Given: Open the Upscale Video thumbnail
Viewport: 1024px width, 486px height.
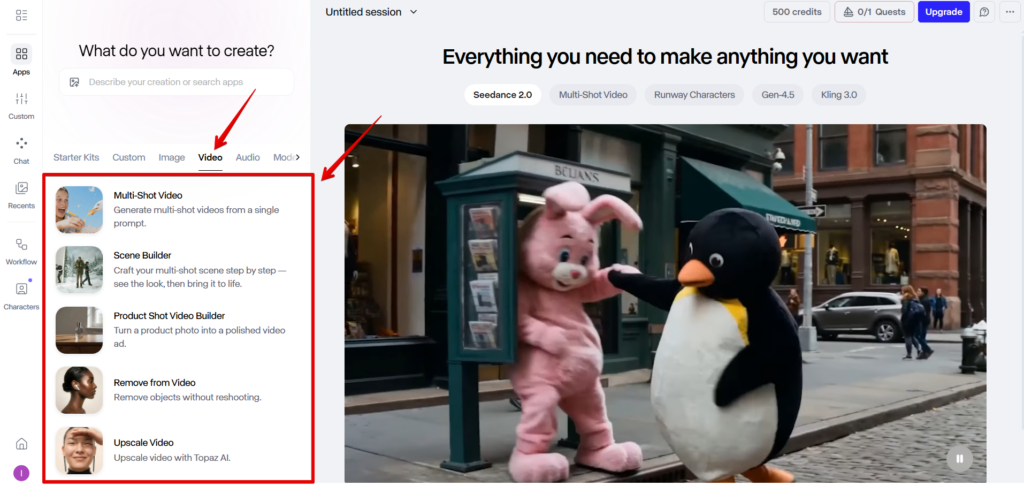Looking at the screenshot, I should point(79,450).
